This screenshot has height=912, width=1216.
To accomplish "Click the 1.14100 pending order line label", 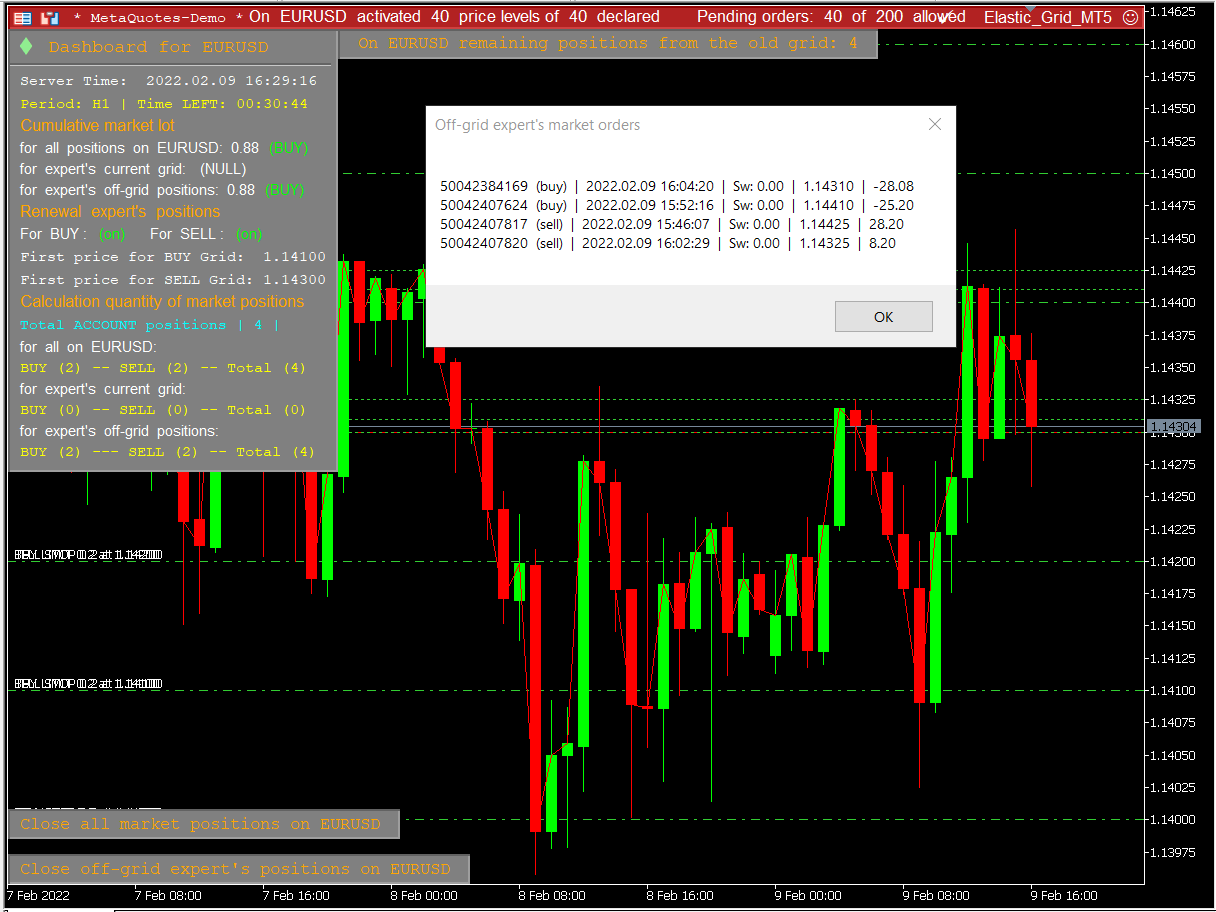I will point(88,684).
